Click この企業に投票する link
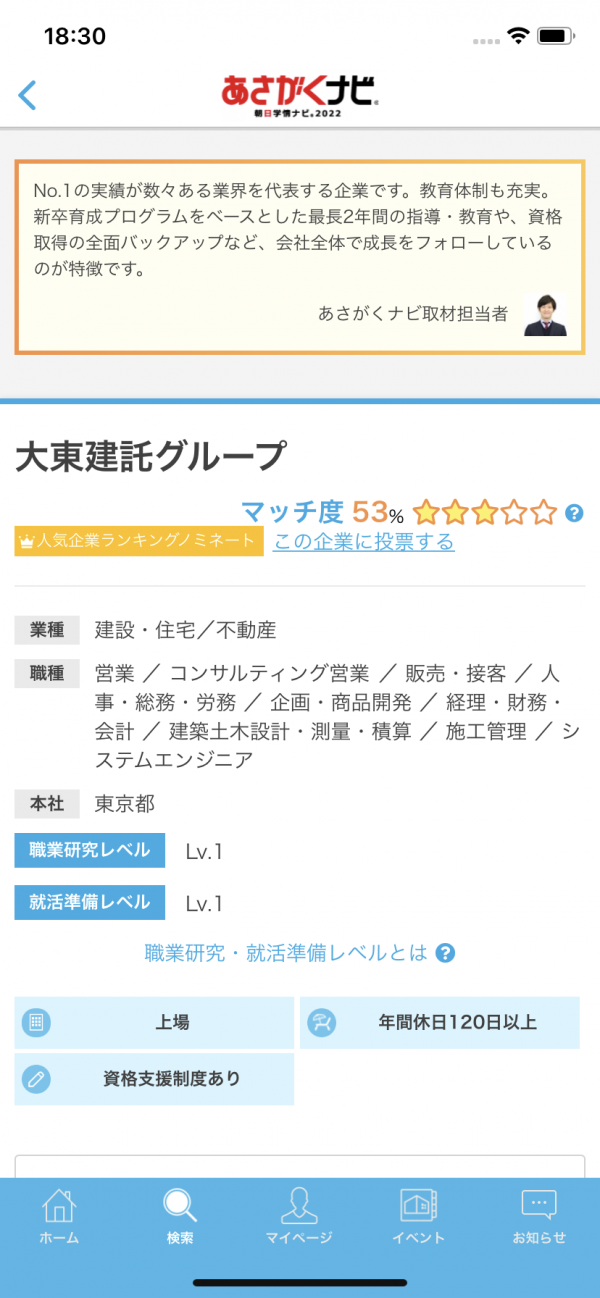Screen dimensions: 600x1298 (x=364, y=542)
